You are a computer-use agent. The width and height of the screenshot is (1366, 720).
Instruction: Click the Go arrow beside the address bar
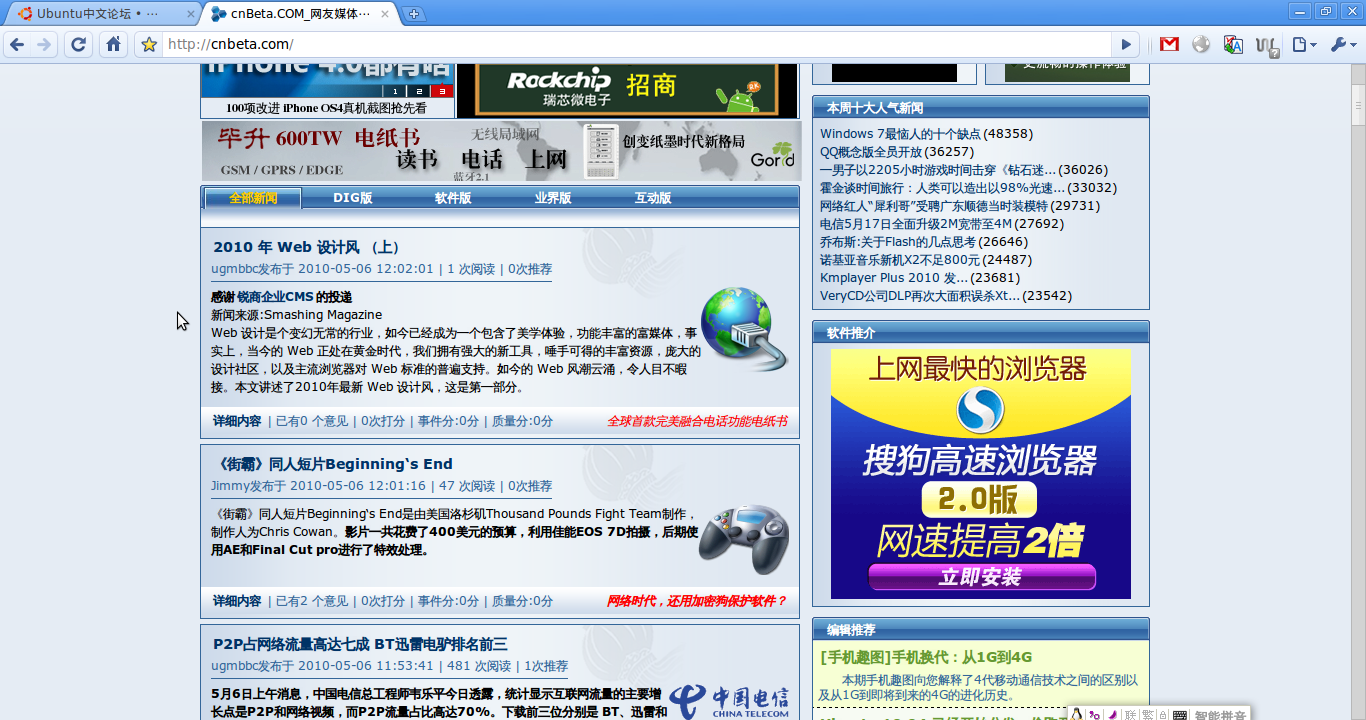tap(1126, 44)
